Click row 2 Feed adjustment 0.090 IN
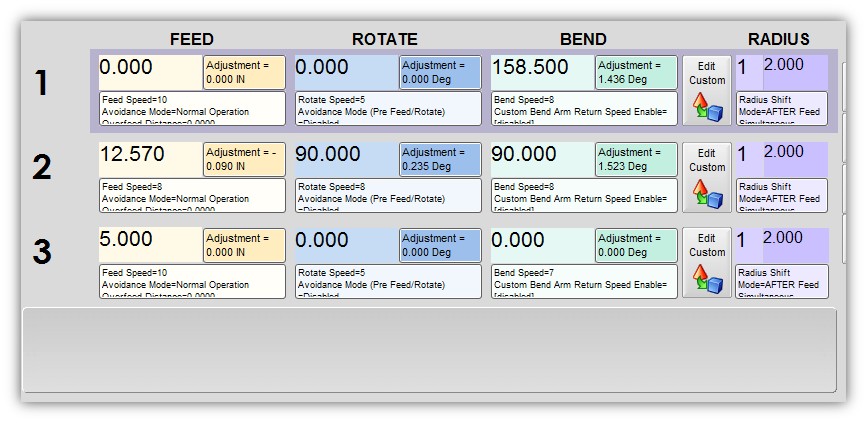 click(x=243, y=159)
